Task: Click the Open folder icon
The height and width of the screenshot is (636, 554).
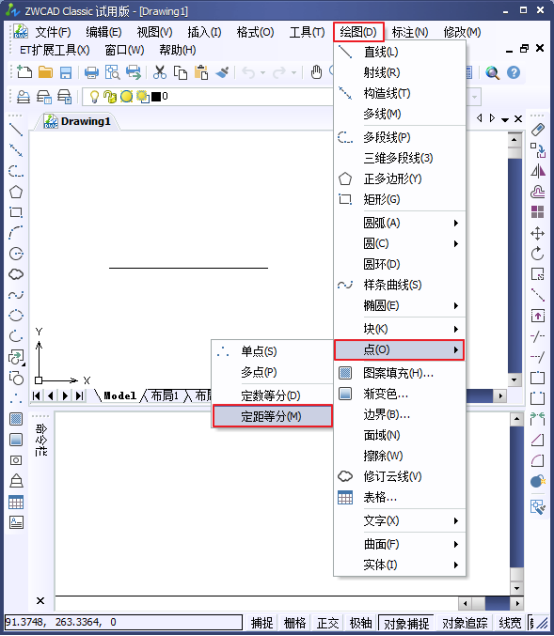Action: pyautogui.click(x=45, y=73)
